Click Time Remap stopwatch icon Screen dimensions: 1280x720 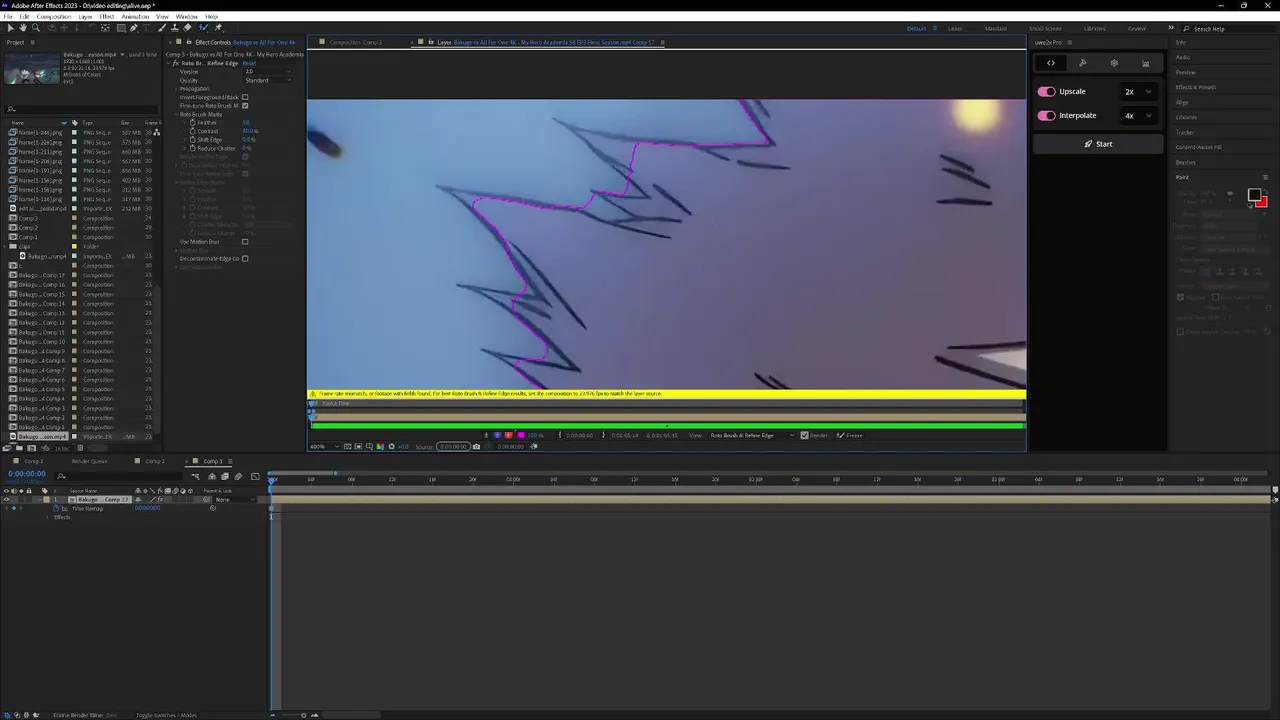[56, 508]
